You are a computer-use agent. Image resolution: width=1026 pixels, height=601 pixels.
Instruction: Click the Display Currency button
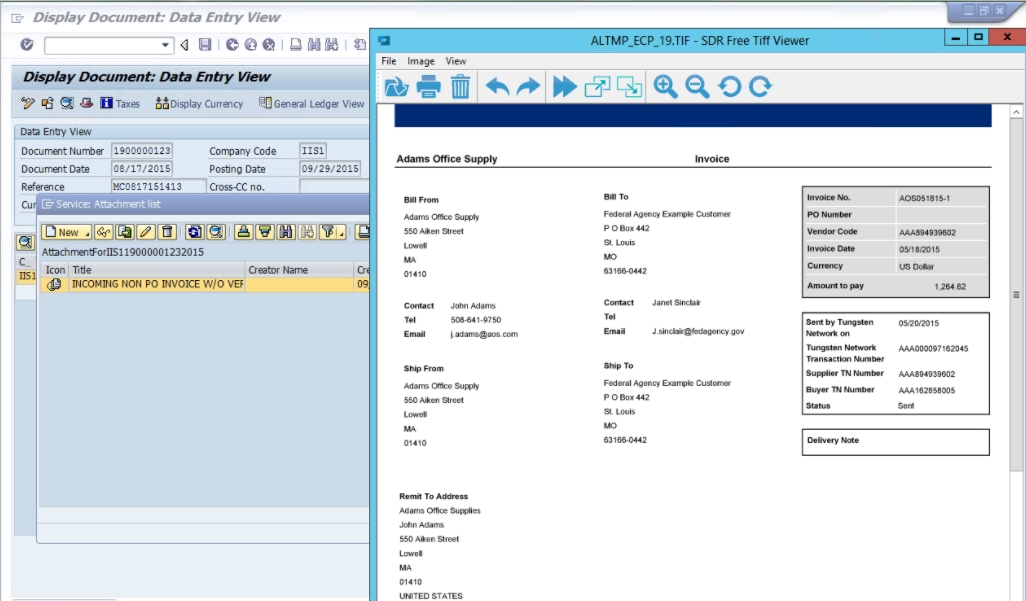(x=199, y=103)
